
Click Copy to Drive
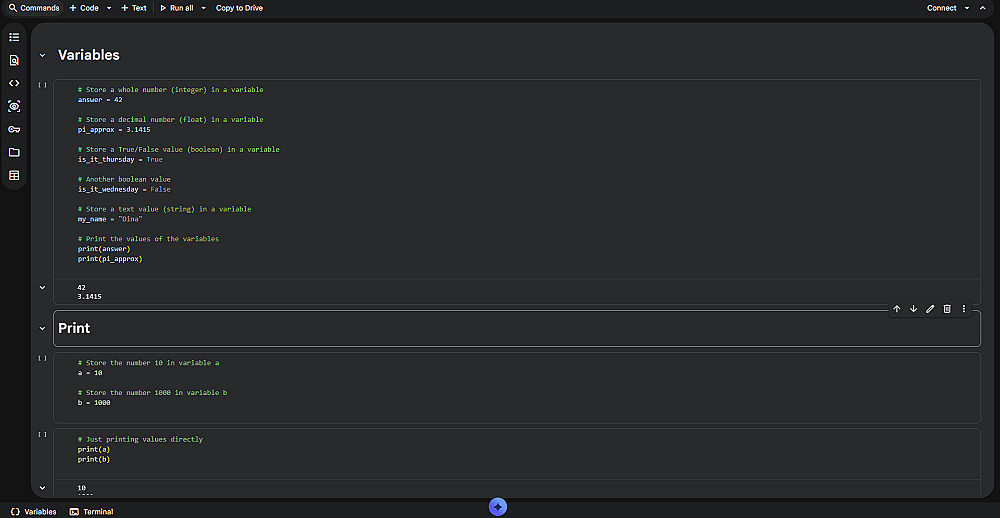coord(239,8)
